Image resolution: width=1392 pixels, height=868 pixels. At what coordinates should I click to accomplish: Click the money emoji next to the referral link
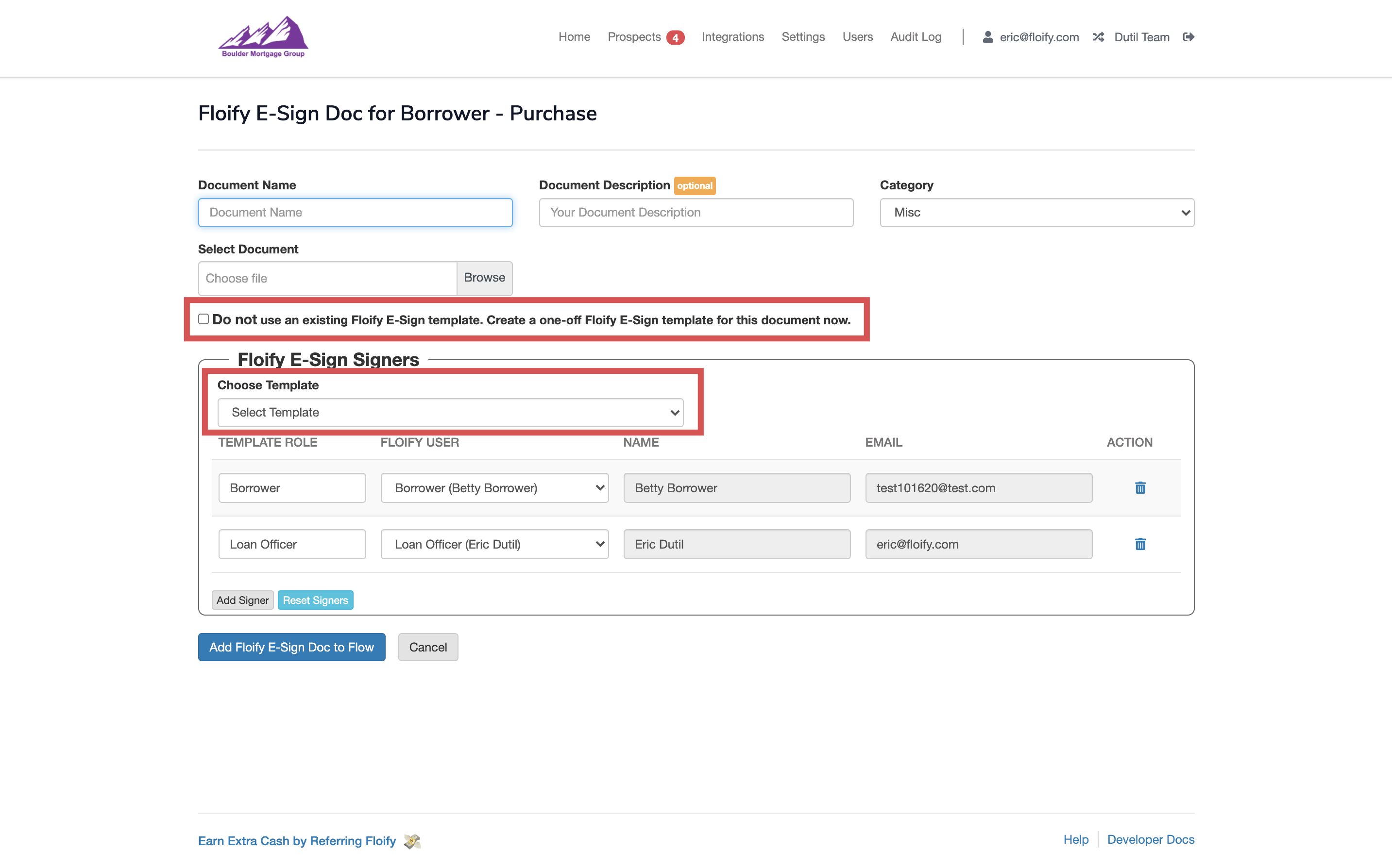coord(412,840)
